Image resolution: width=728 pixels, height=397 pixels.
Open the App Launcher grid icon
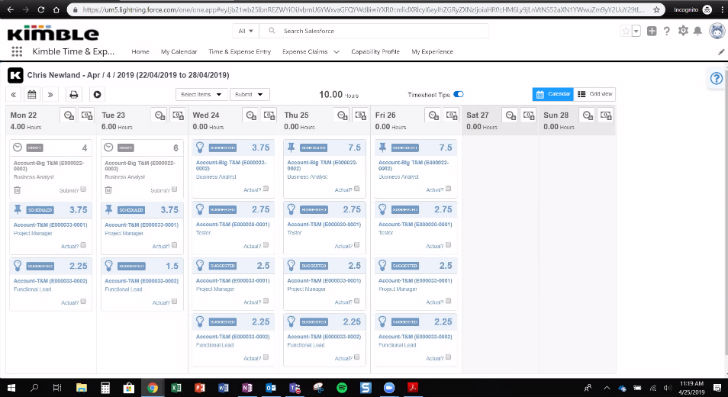click(x=17, y=52)
